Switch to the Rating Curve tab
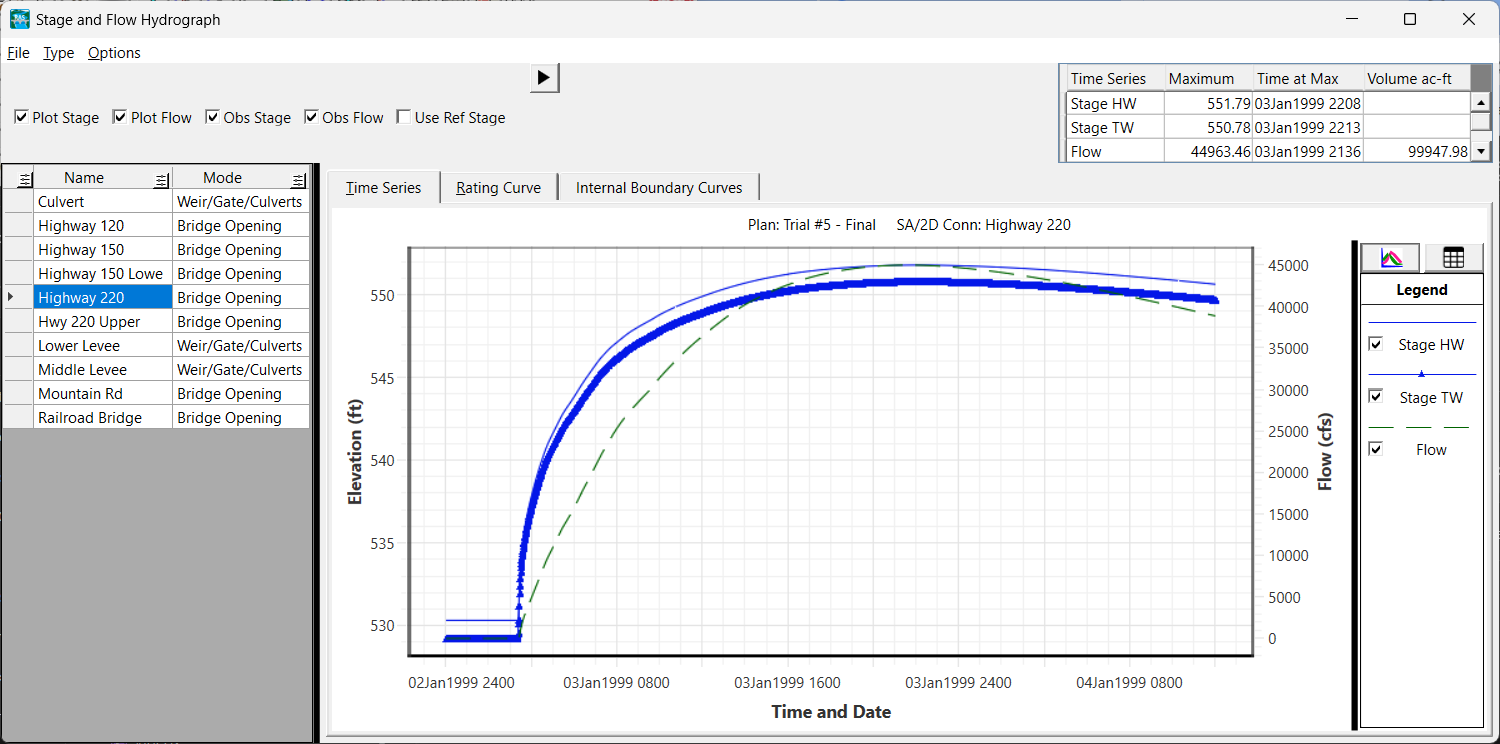Image resolution: width=1500 pixels, height=744 pixels. [x=498, y=188]
